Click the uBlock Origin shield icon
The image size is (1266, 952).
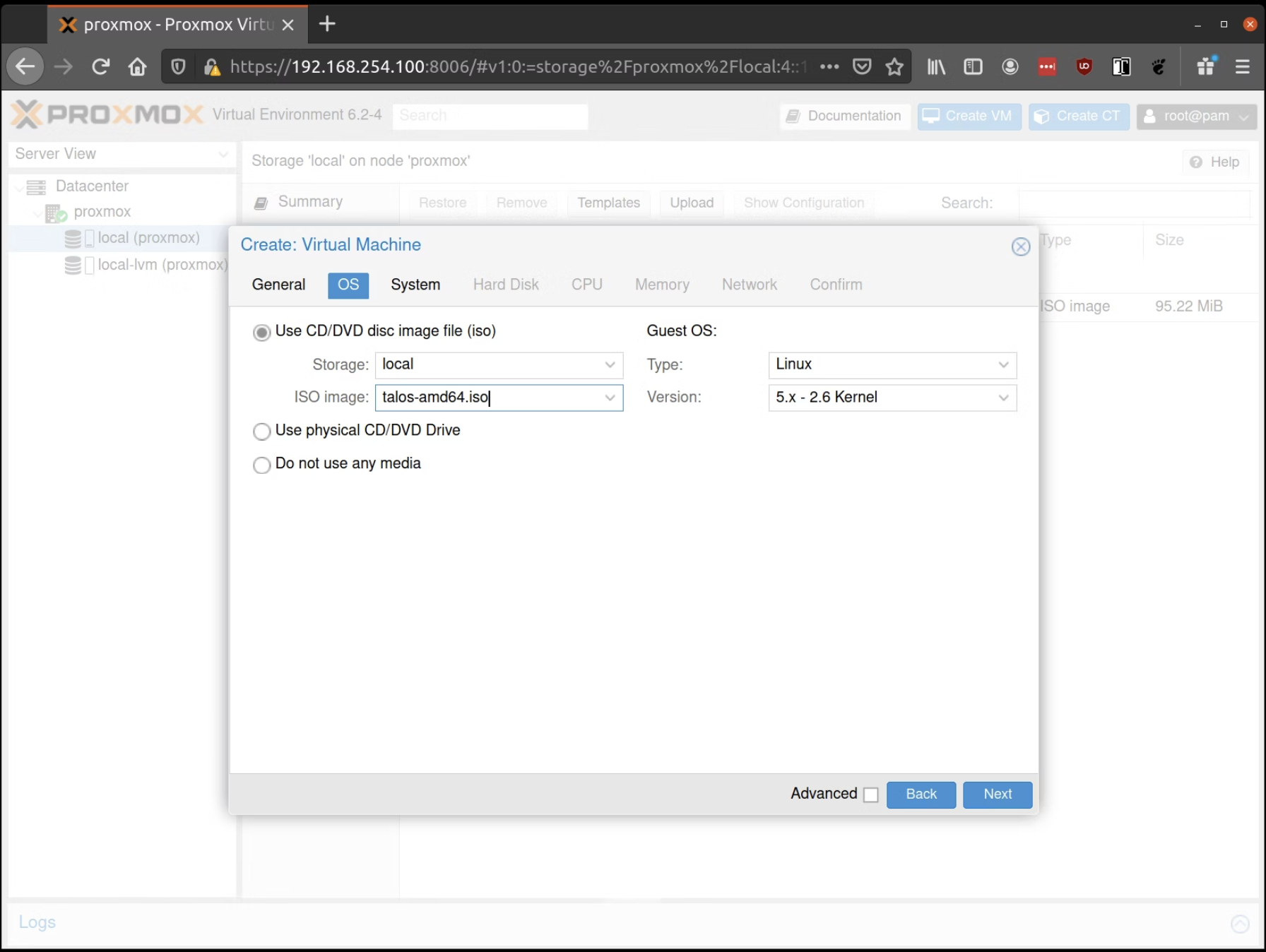click(x=1084, y=66)
